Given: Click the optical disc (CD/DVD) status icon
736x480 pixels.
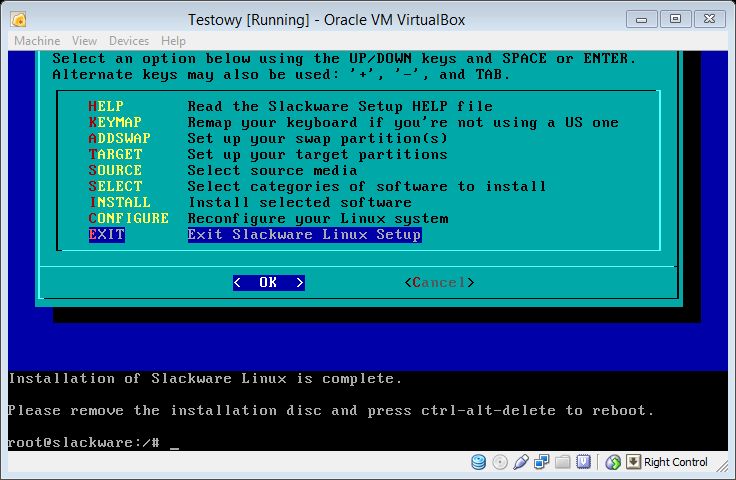Looking at the screenshot, I should point(500,462).
